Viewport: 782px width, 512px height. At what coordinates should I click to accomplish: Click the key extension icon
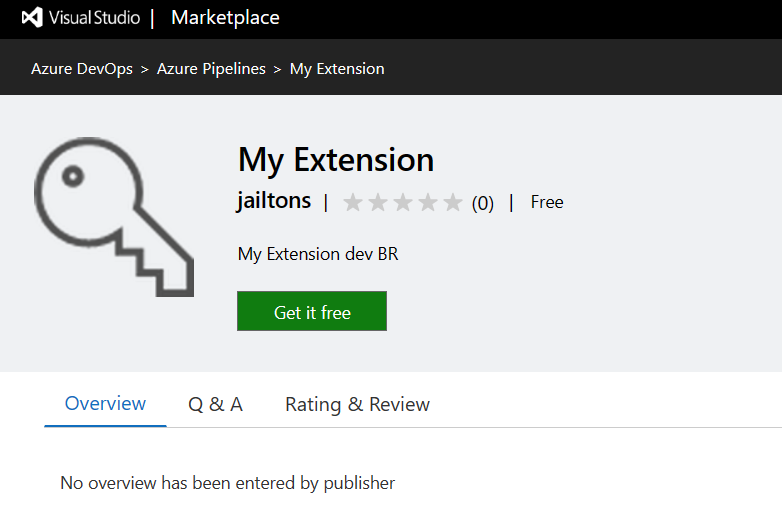pyautogui.click(x=114, y=217)
